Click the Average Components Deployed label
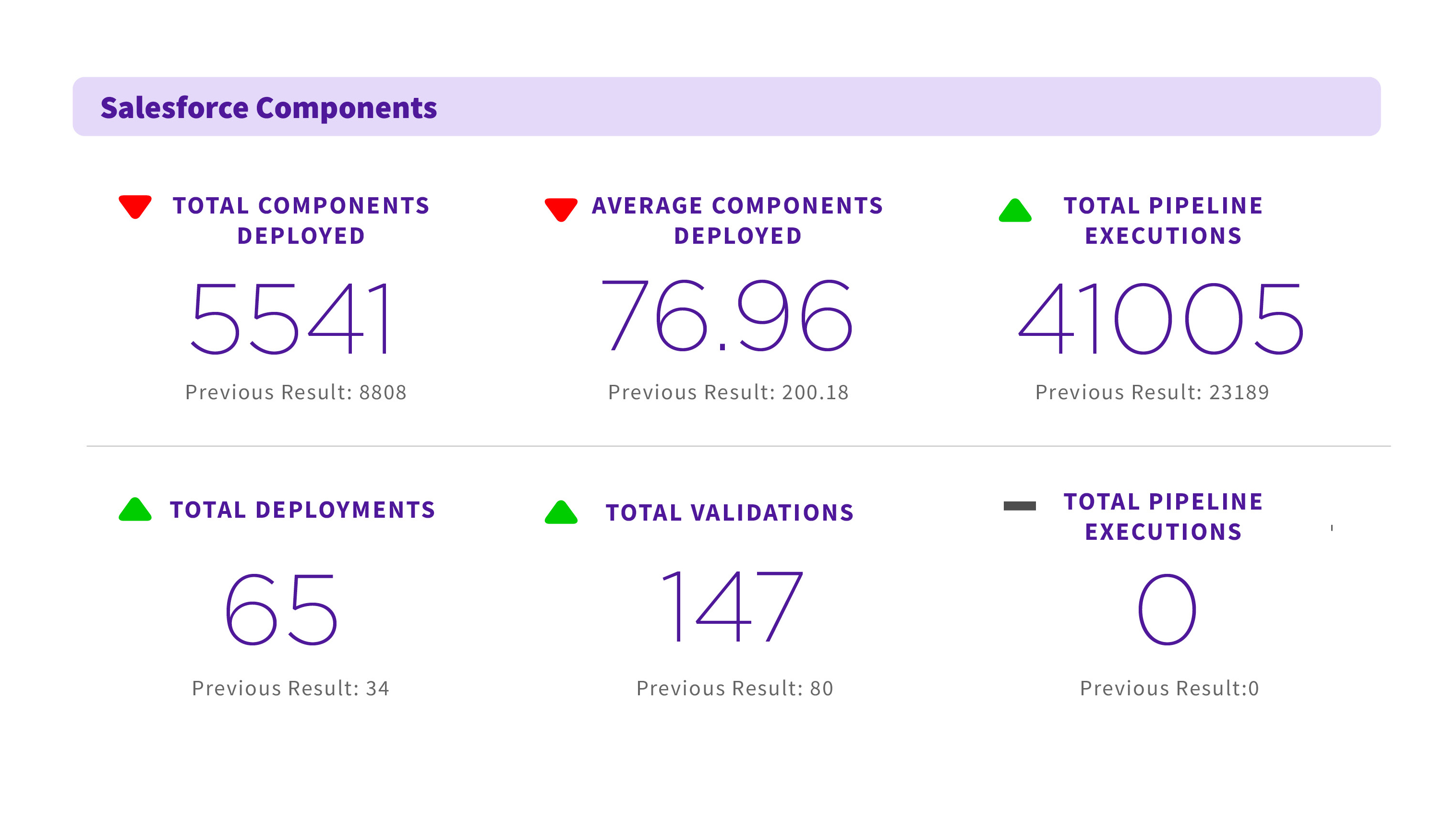 coord(738,220)
